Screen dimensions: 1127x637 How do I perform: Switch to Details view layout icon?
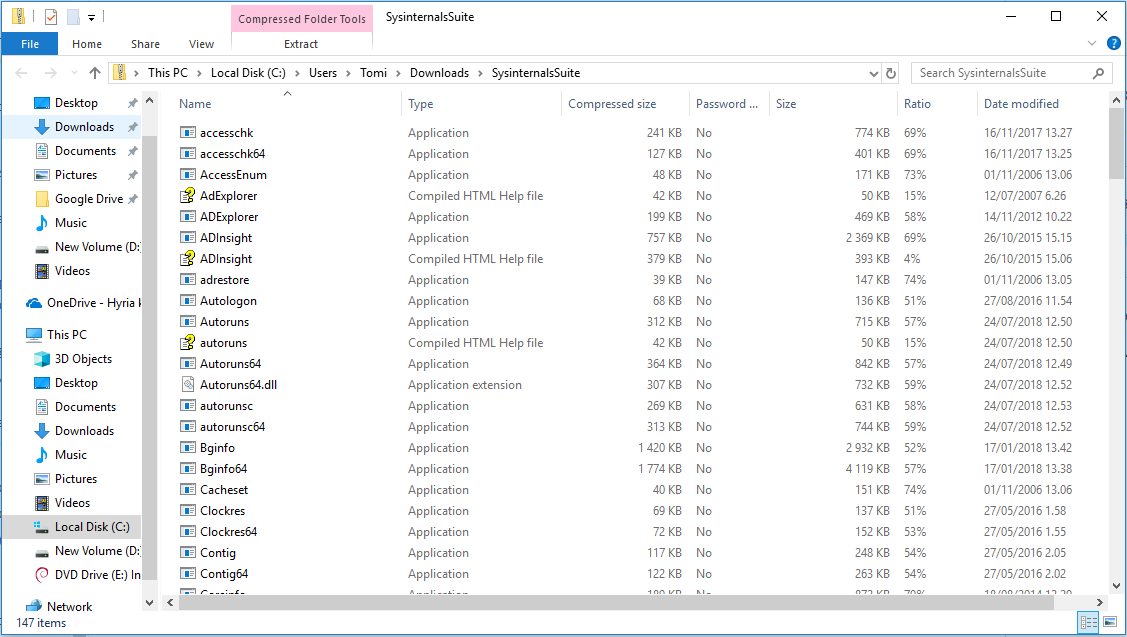pos(1089,622)
